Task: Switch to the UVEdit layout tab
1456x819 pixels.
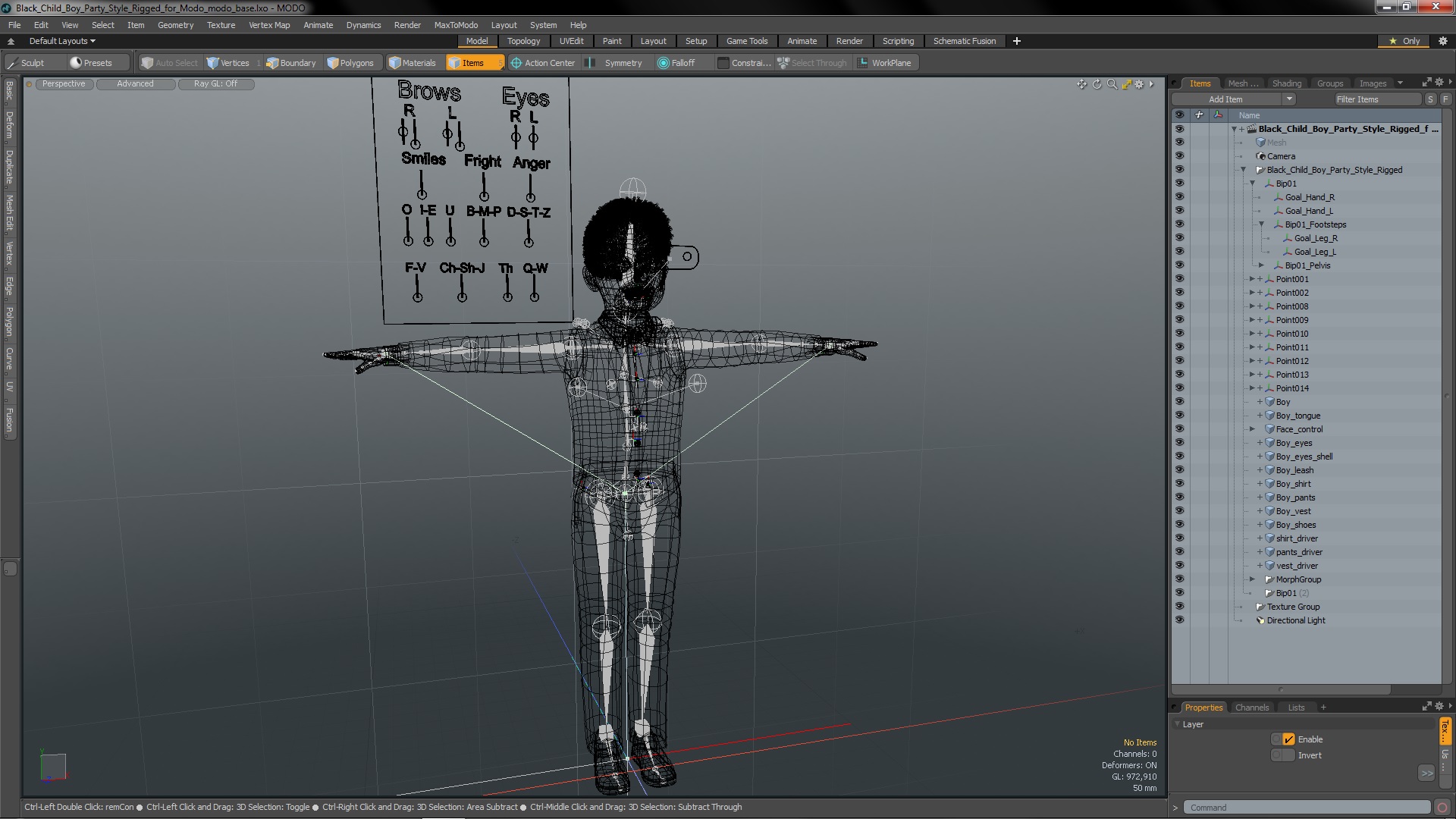Action: pos(571,41)
